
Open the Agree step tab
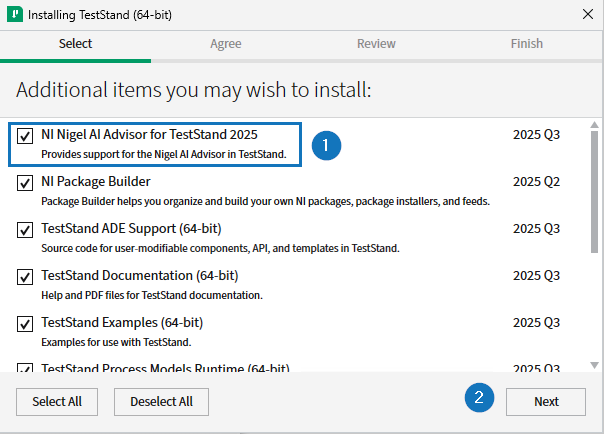(x=226, y=44)
